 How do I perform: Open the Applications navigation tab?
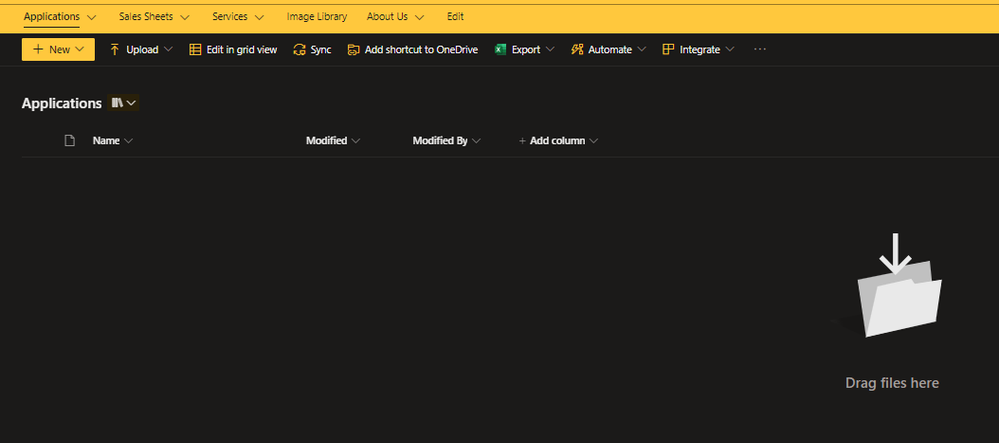tap(52, 17)
